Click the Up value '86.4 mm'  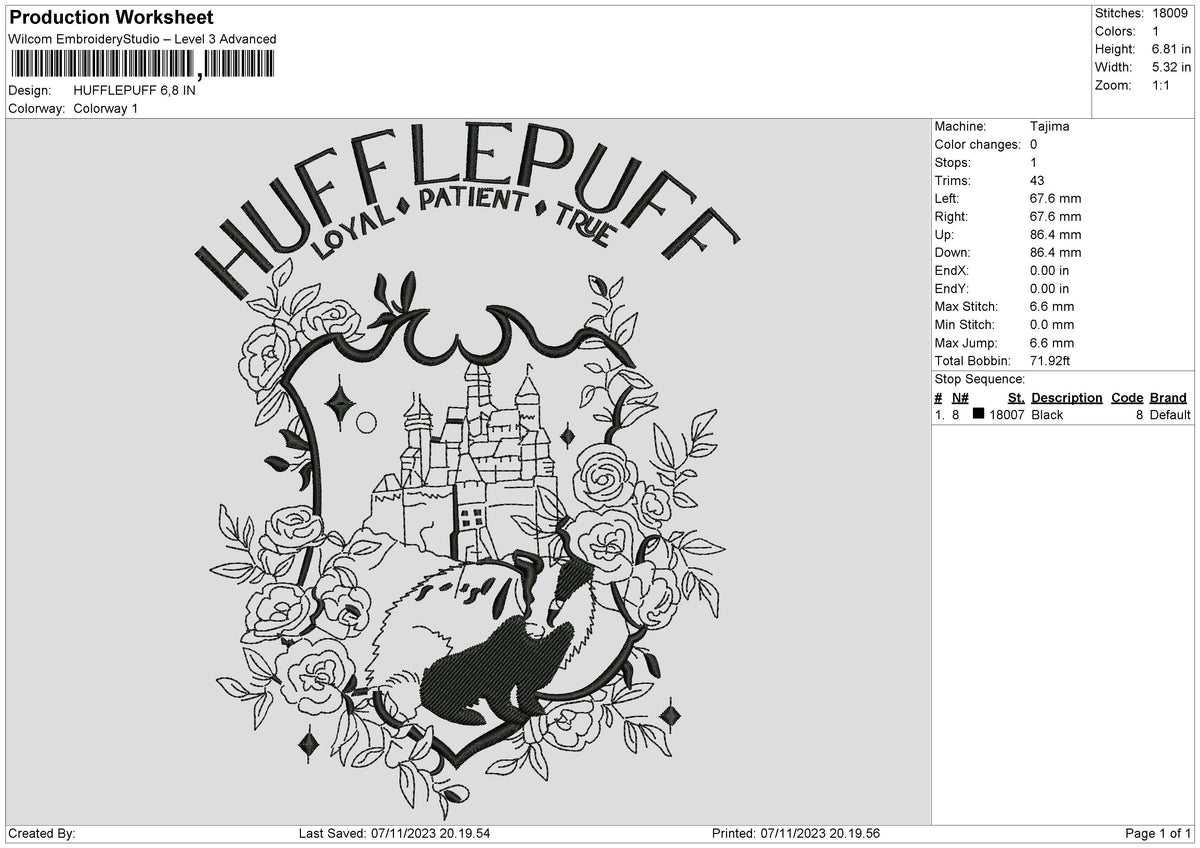(x=1055, y=234)
